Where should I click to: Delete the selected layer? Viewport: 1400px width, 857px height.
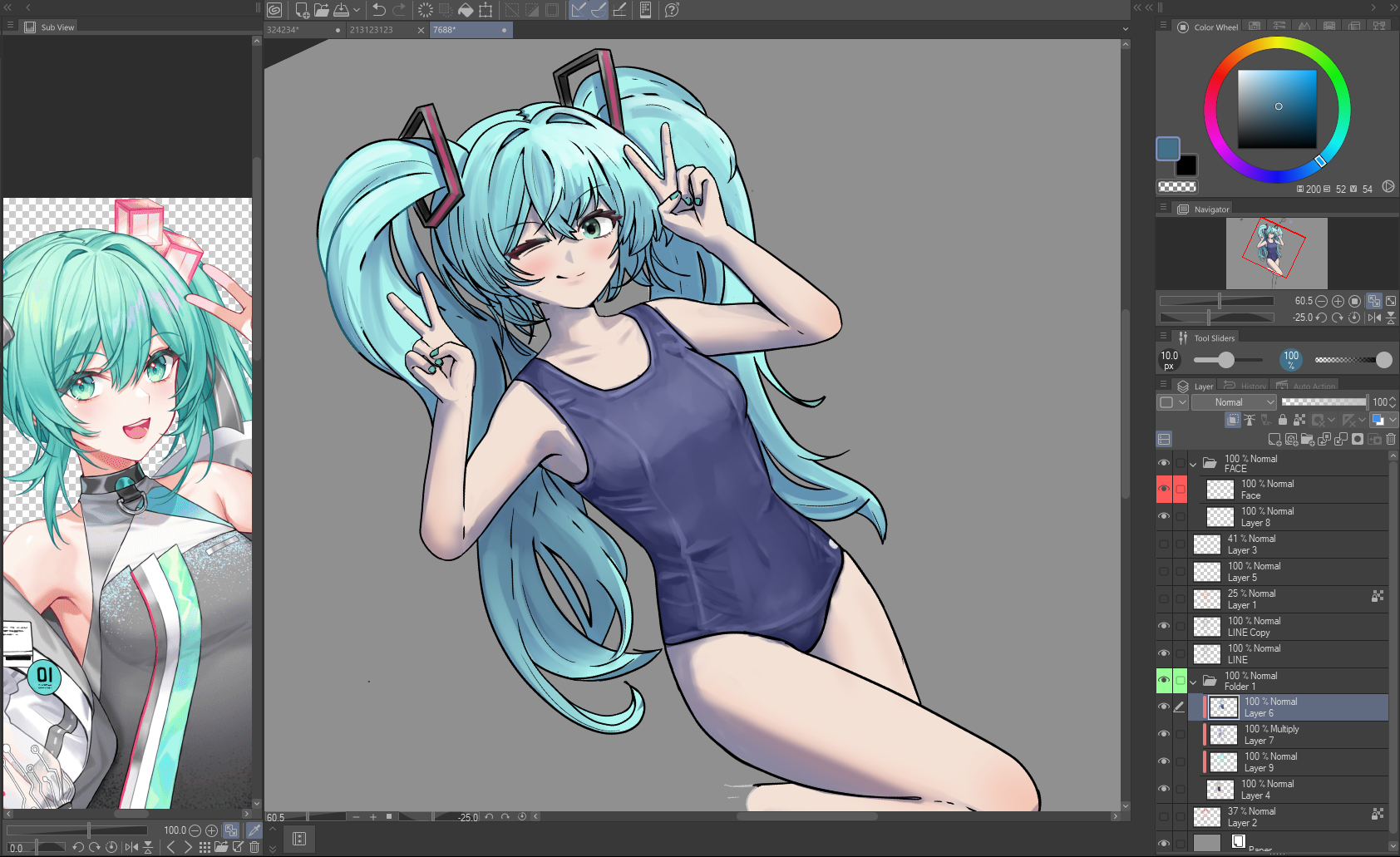1391,439
